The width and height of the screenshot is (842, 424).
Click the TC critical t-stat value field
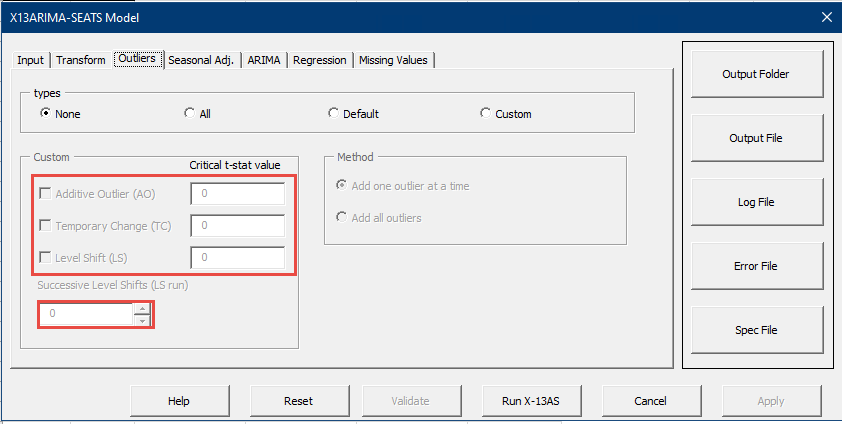[x=237, y=226]
